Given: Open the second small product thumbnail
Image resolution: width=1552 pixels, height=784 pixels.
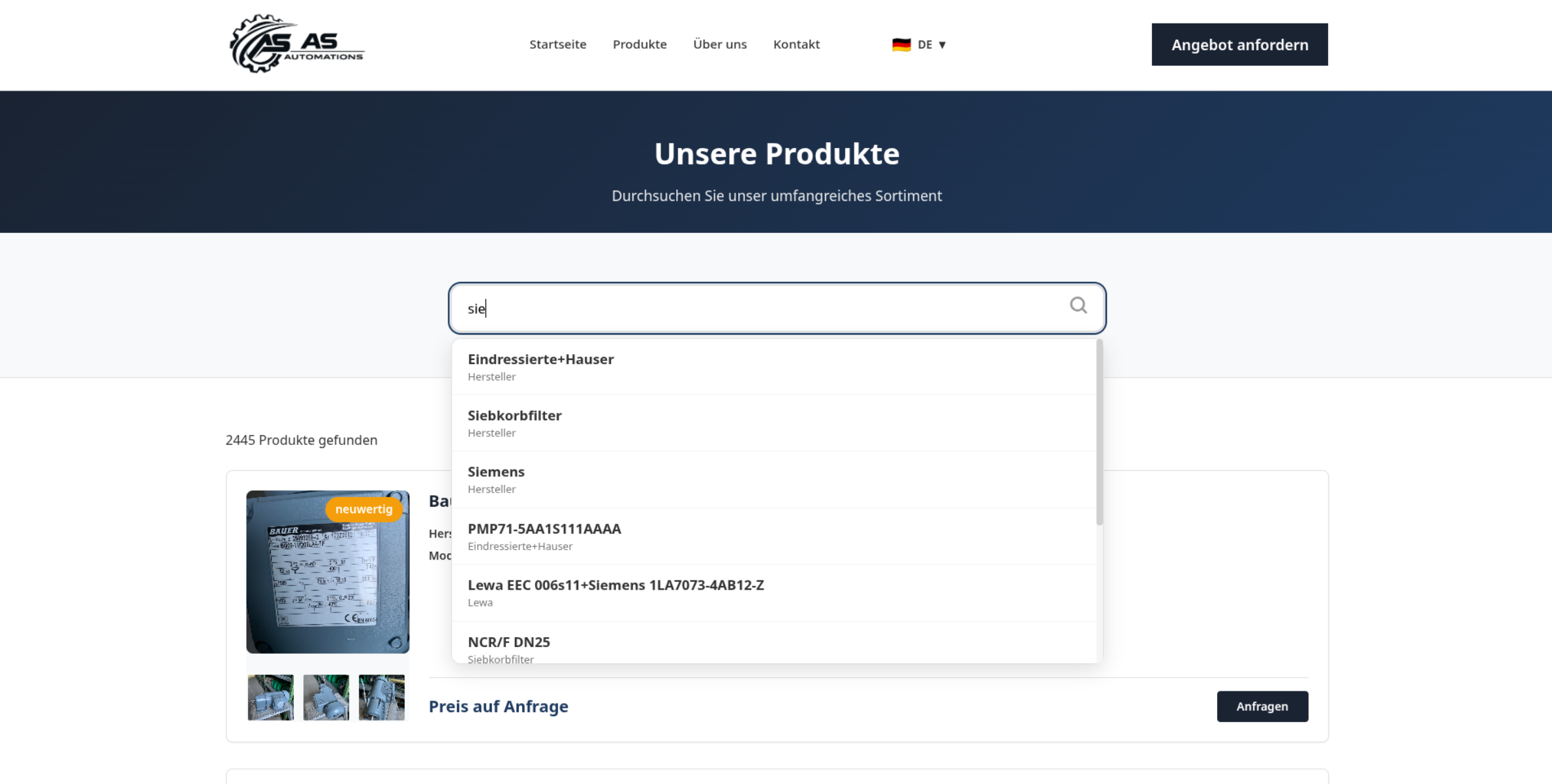Looking at the screenshot, I should (x=326, y=697).
